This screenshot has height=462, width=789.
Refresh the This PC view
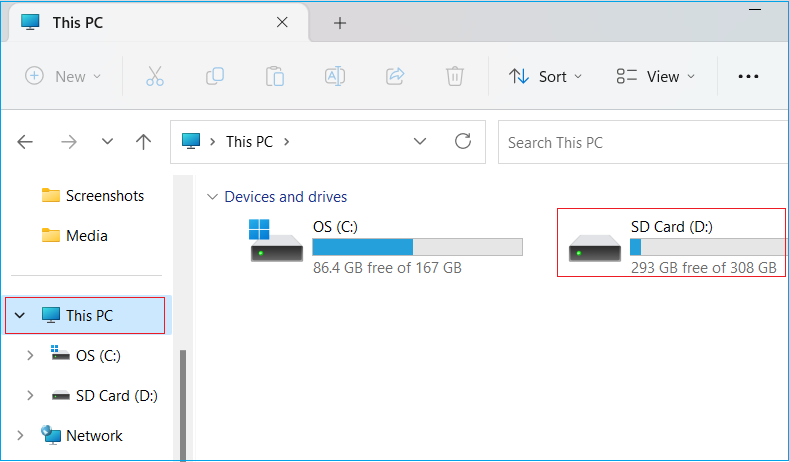click(x=463, y=142)
